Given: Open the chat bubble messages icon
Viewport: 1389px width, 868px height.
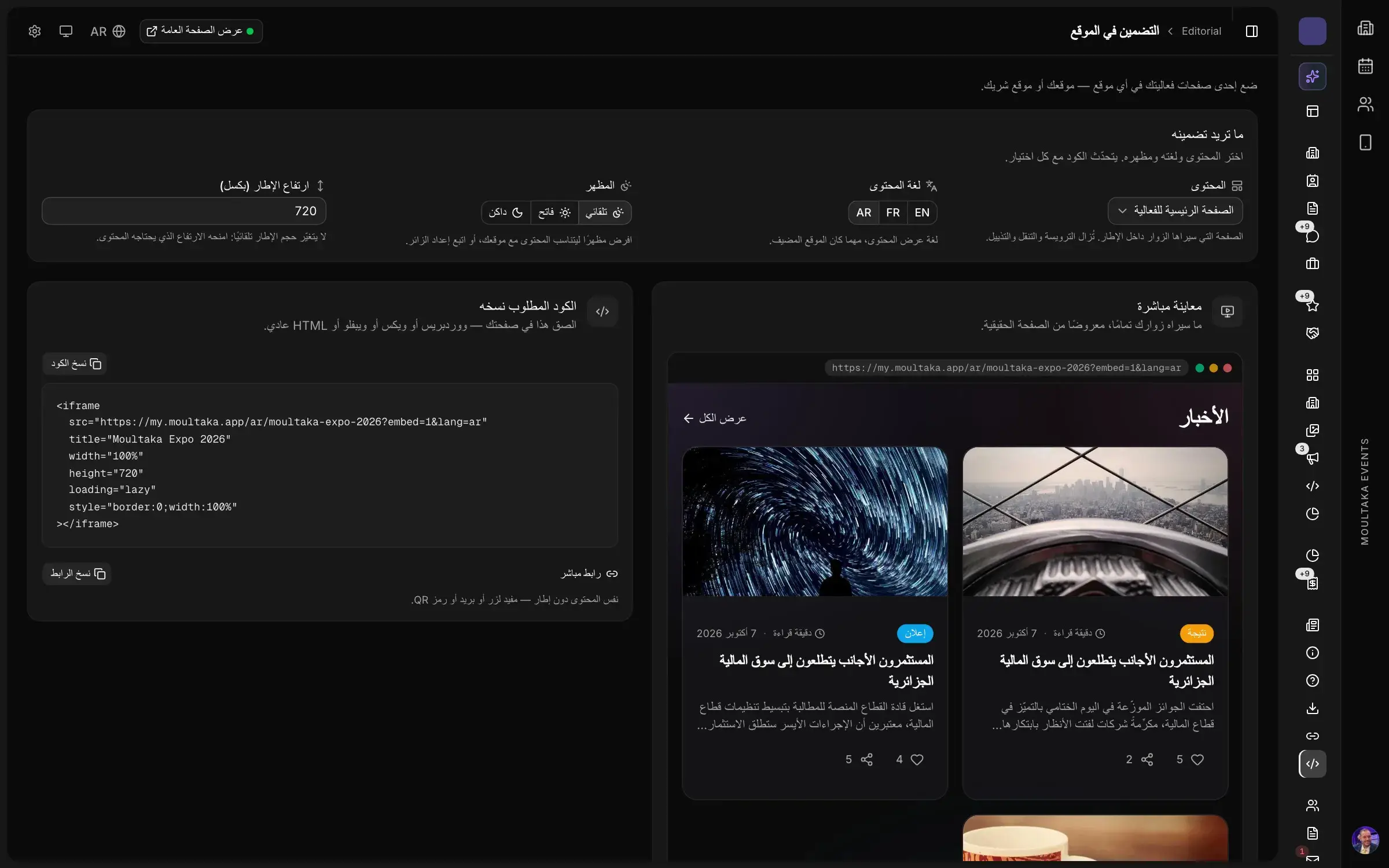Looking at the screenshot, I should click(x=1312, y=236).
